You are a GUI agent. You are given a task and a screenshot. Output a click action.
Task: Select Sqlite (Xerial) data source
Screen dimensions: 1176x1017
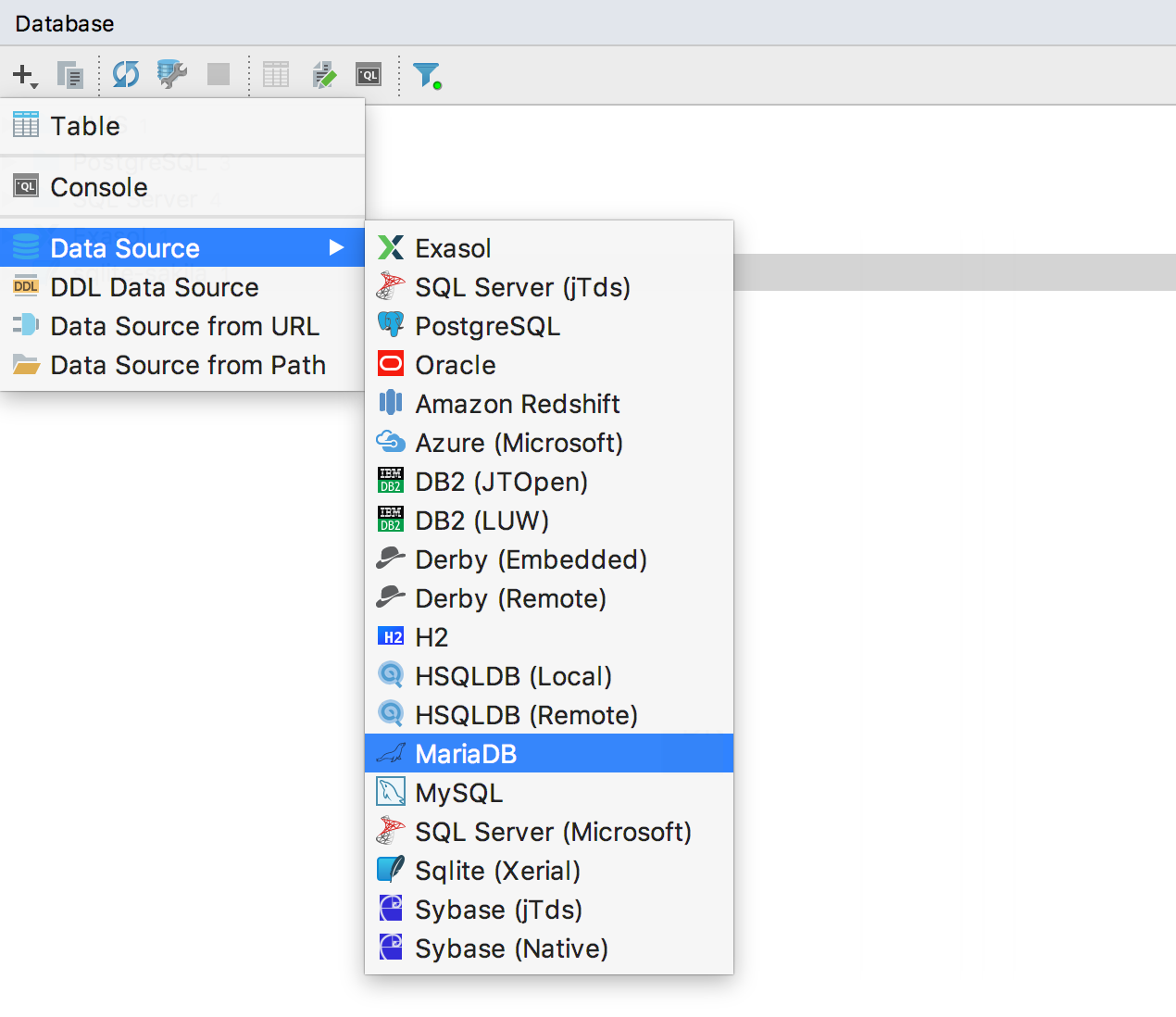(x=549, y=871)
